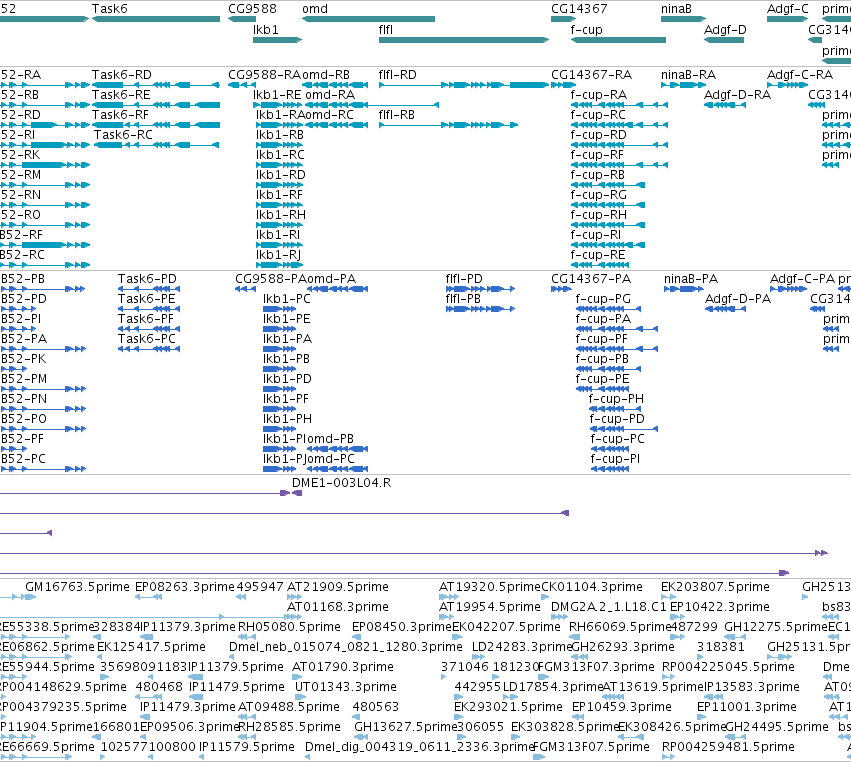Open transcript f-cup-RA

(599, 94)
